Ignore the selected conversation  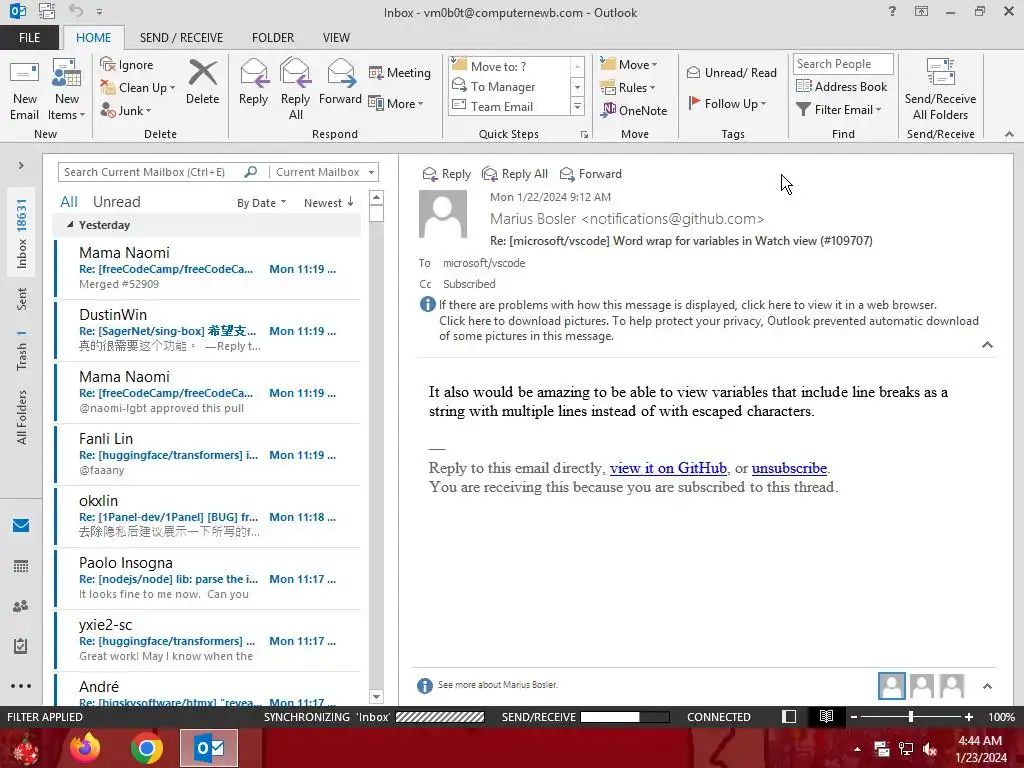tap(127, 65)
